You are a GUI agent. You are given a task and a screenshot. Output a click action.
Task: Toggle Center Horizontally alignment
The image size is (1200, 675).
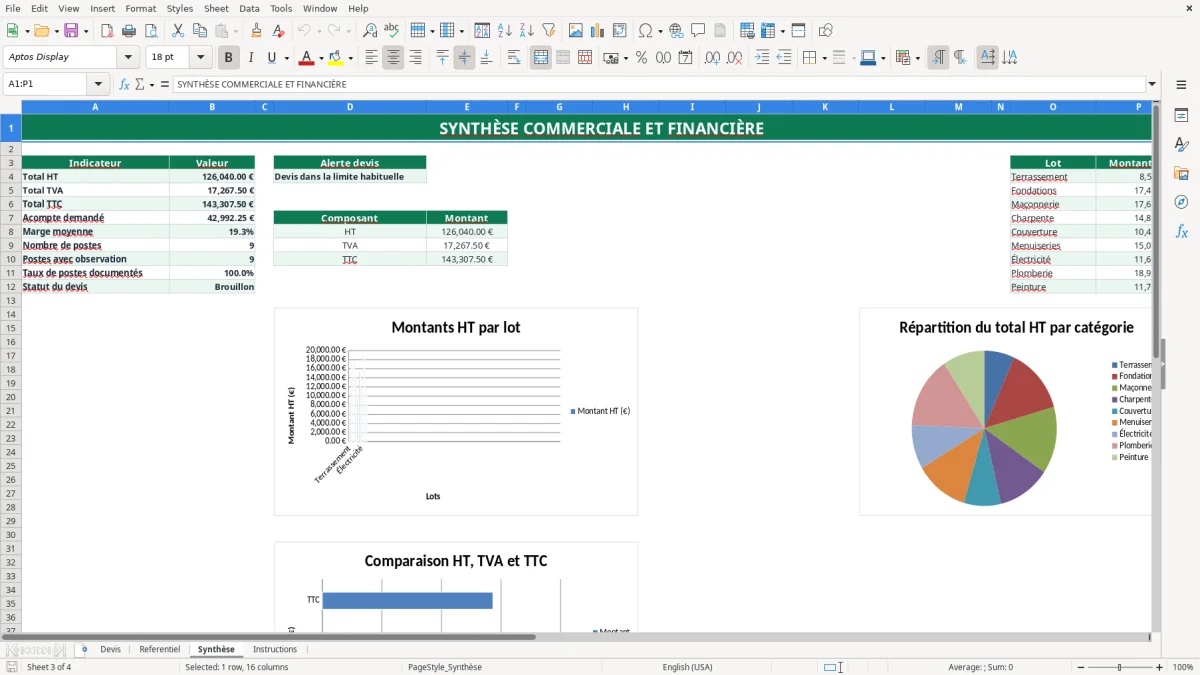coord(393,58)
